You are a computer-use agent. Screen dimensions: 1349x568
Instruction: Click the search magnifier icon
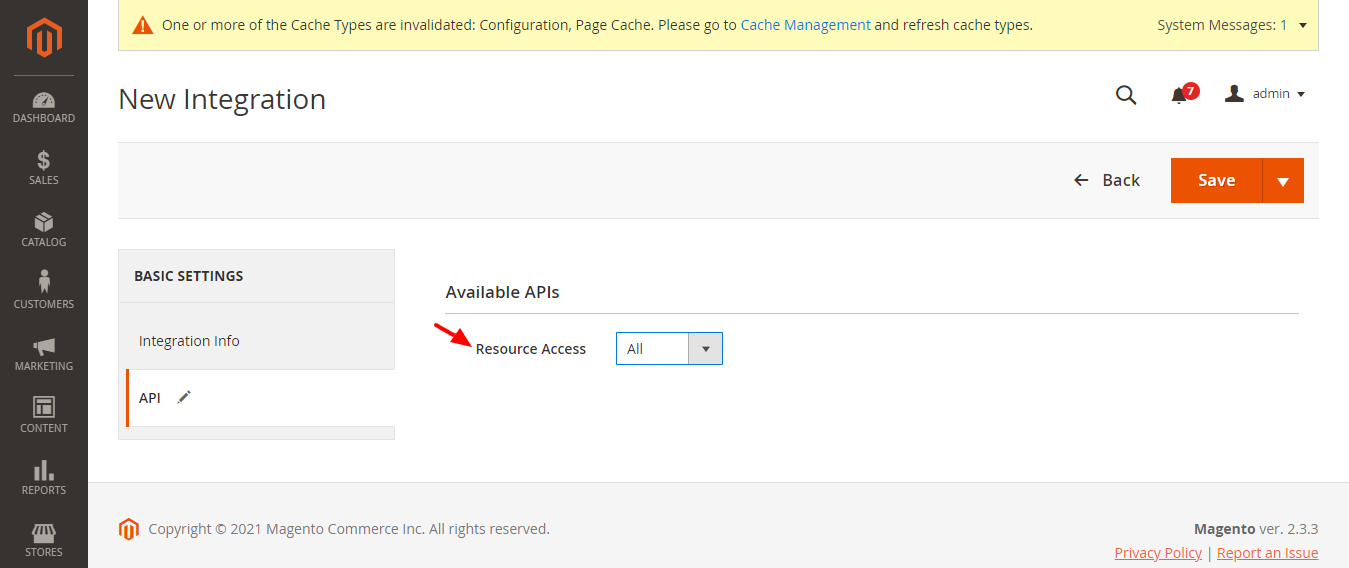point(1126,95)
